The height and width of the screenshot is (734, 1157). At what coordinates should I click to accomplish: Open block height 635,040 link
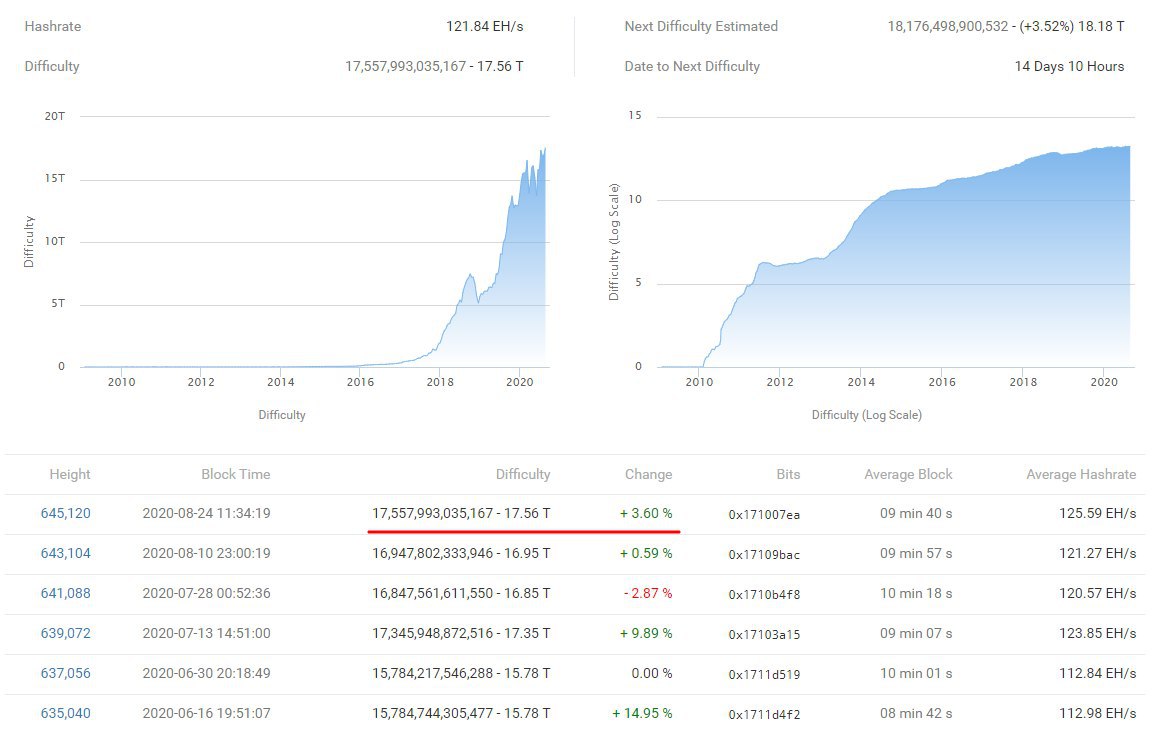[66, 713]
